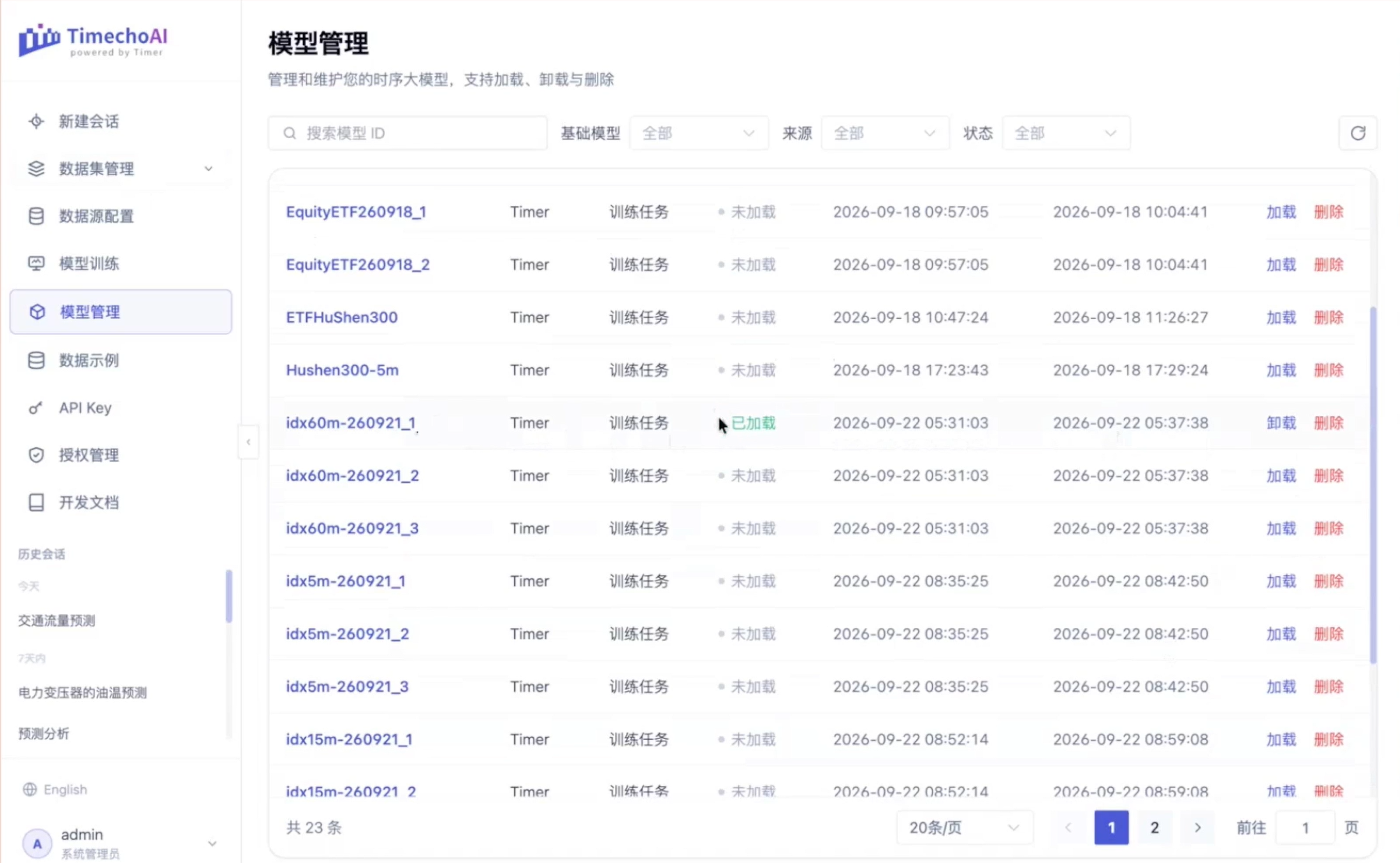The image size is (1400, 863).
Task: Click the API Key key icon
Action: tap(36, 408)
